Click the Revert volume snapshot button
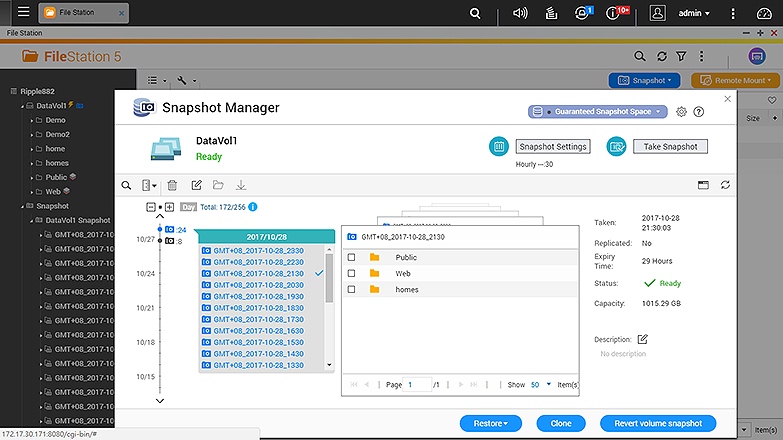Screen dimensions: 783x440 658,423
